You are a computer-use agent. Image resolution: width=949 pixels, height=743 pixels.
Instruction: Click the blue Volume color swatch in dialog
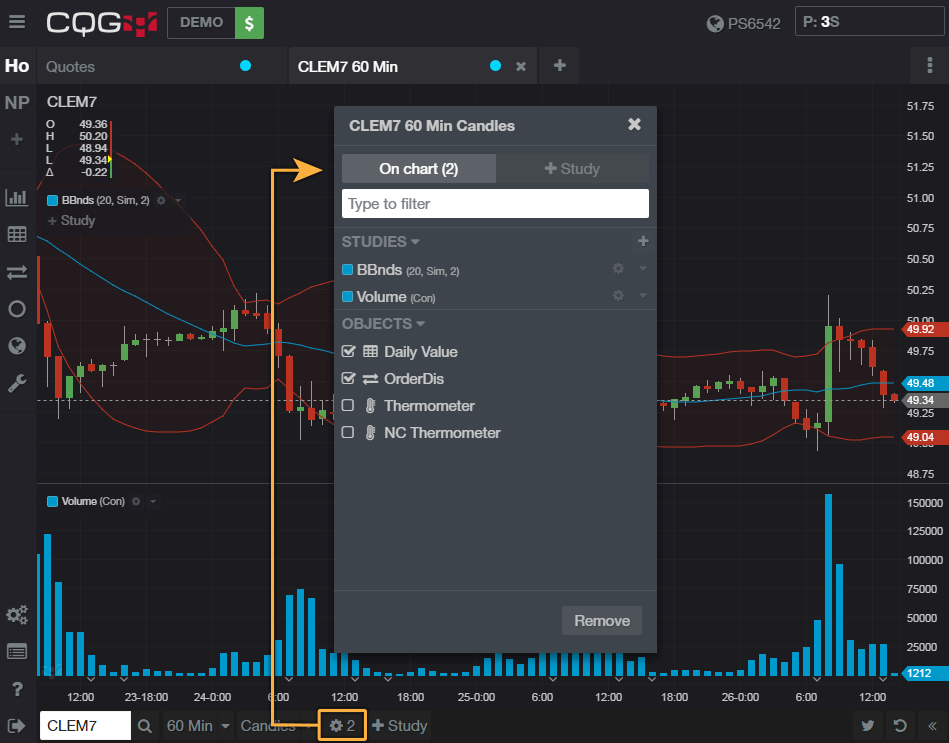pos(348,297)
